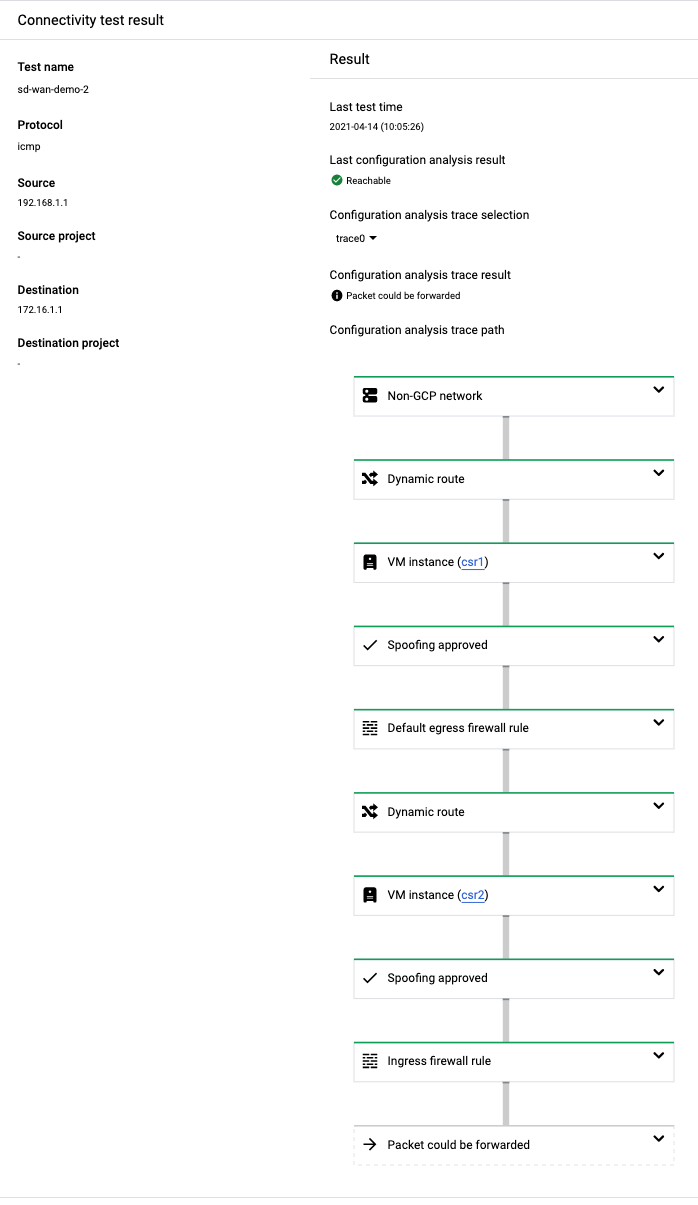
Task: Expand the Ingress firewall rule step
Action: pos(658,1055)
